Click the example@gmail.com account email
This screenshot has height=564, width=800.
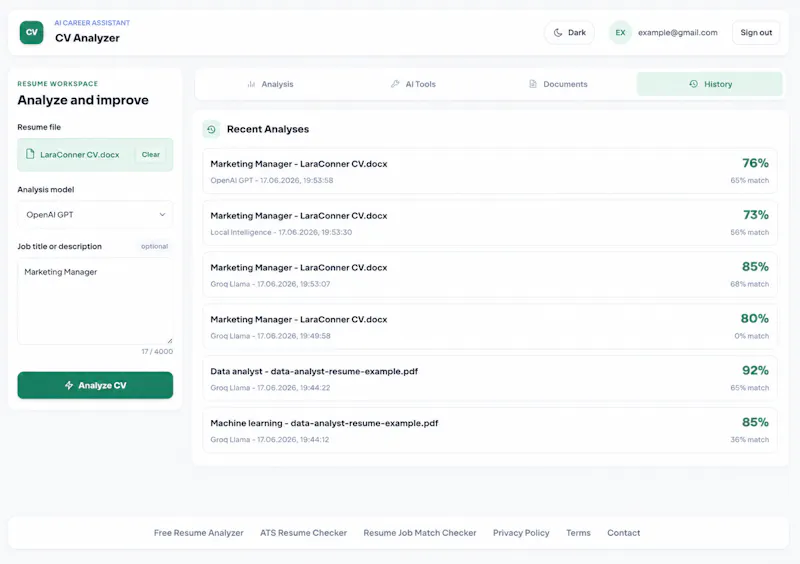click(678, 33)
